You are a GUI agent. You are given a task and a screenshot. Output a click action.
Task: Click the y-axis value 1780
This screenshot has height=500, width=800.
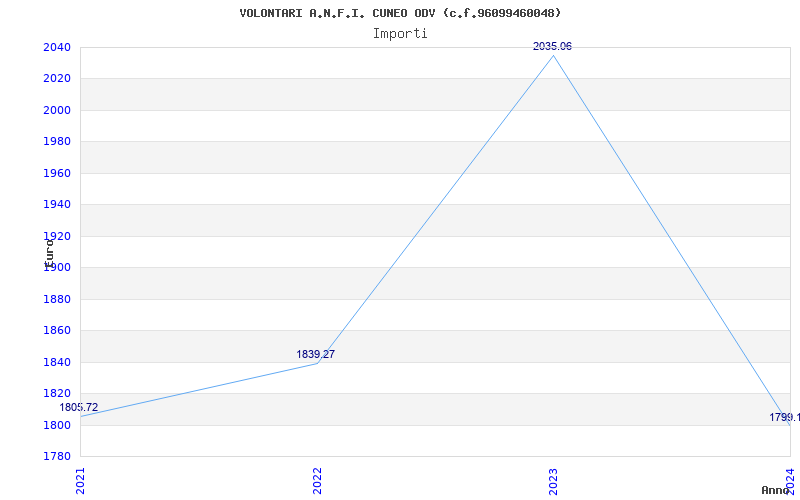tap(57, 456)
